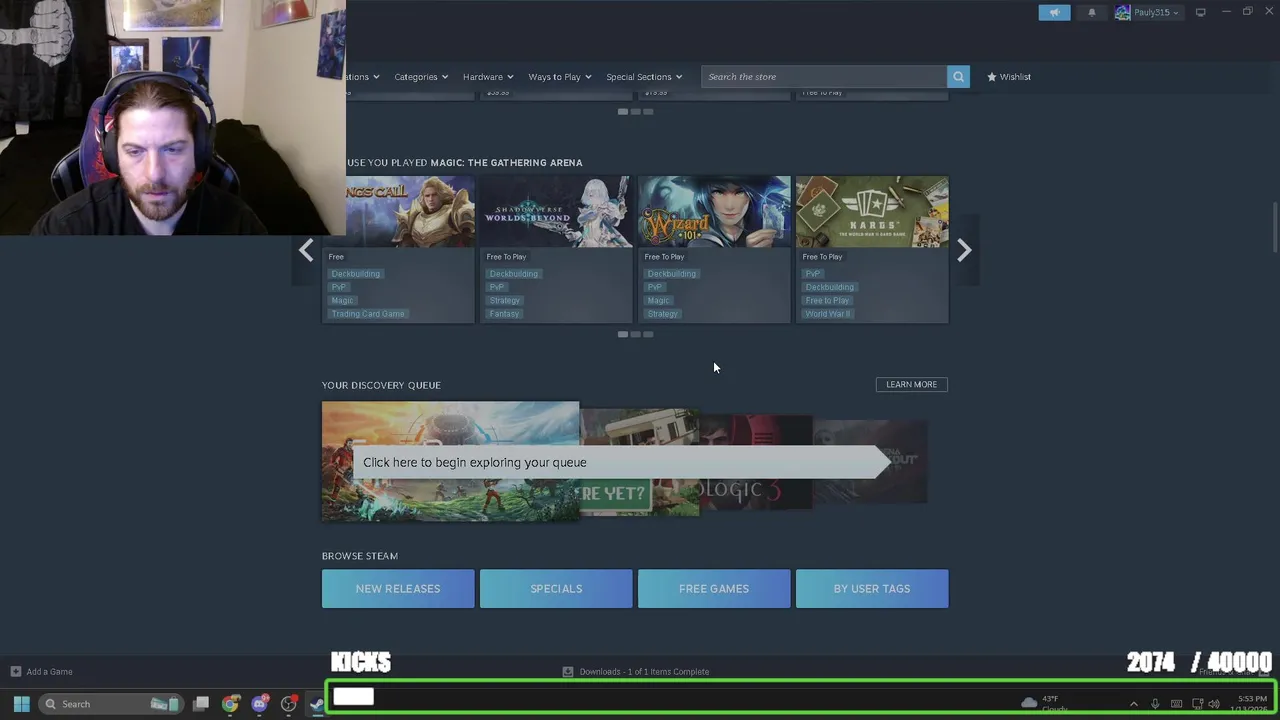The width and height of the screenshot is (1280, 720).
Task: Click here to begin exploring your queue
Action: pos(620,462)
